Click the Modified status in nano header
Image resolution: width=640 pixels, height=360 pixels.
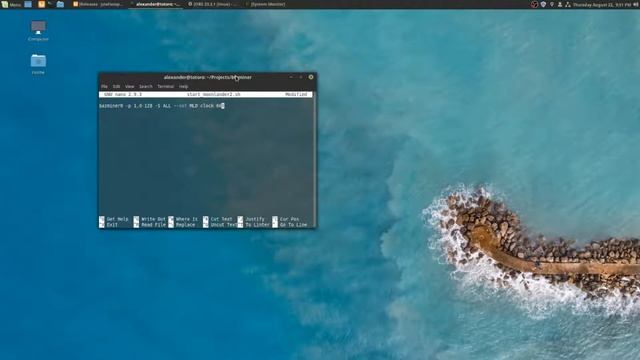tap(296, 94)
